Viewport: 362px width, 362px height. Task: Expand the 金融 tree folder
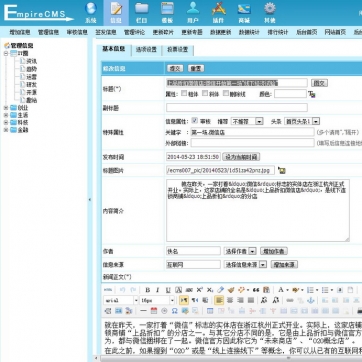tap(6, 130)
